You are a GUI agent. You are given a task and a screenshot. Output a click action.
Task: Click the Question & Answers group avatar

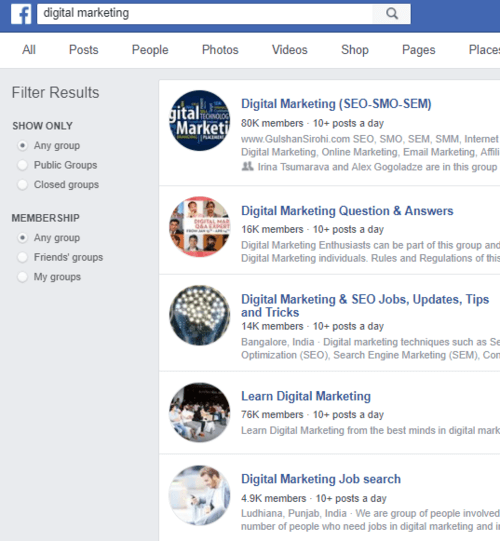pos(199,227)
